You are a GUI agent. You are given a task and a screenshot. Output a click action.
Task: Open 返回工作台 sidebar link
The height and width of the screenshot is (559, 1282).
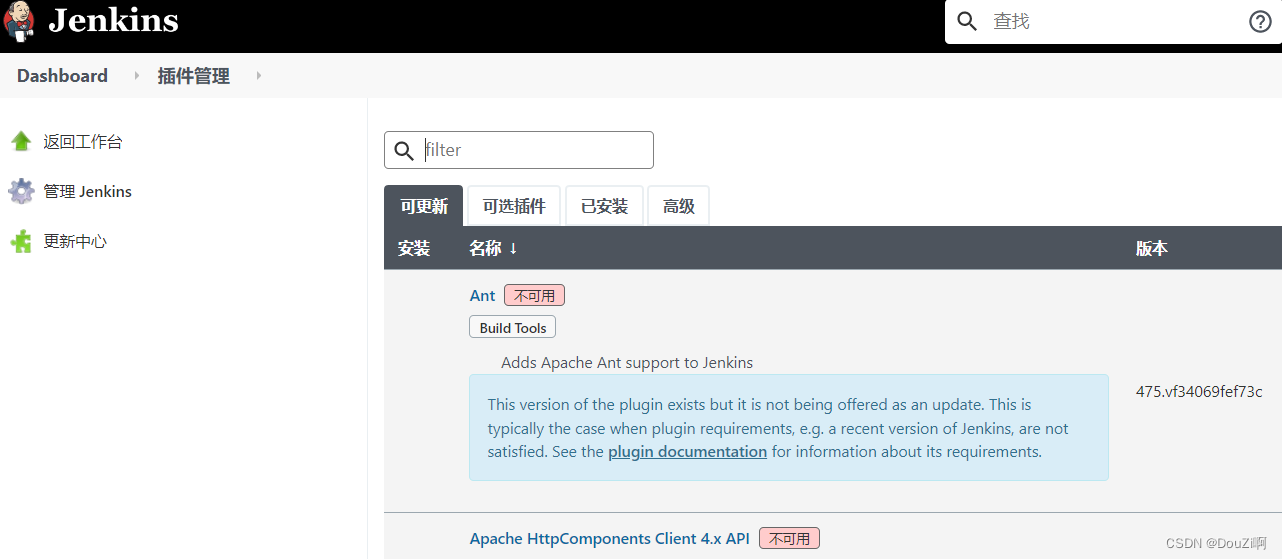[x=83, y=142]
